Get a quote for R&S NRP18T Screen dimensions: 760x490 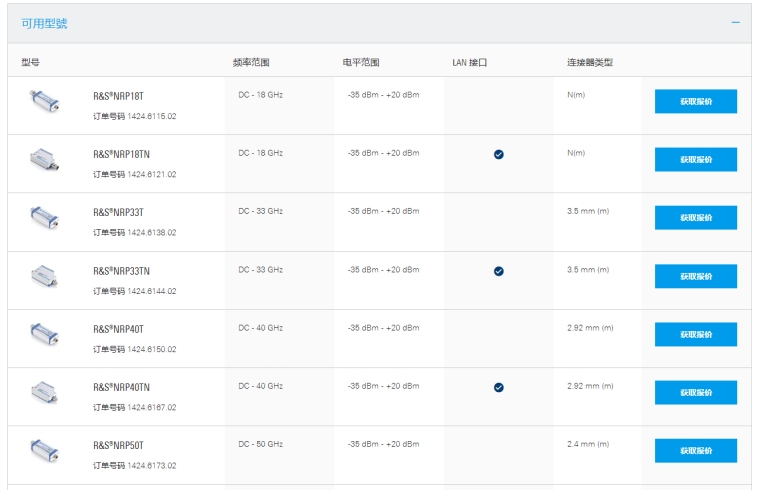point(695,101)
